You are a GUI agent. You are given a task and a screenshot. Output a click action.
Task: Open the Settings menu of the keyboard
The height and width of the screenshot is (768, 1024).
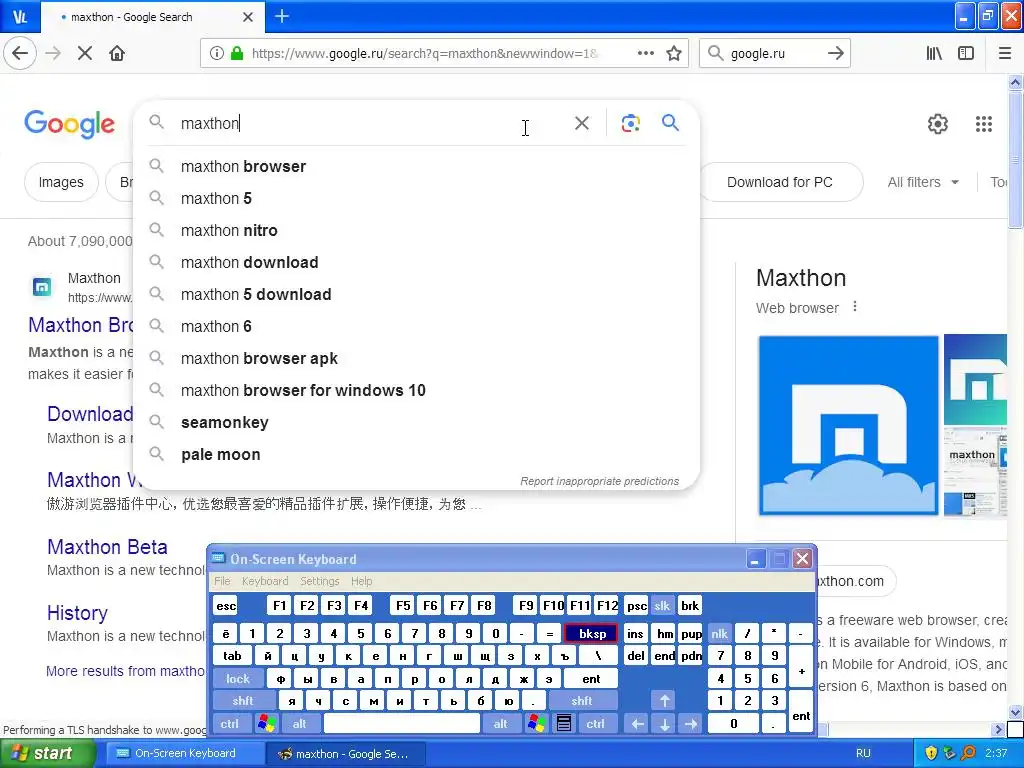(x=319, y=581)
